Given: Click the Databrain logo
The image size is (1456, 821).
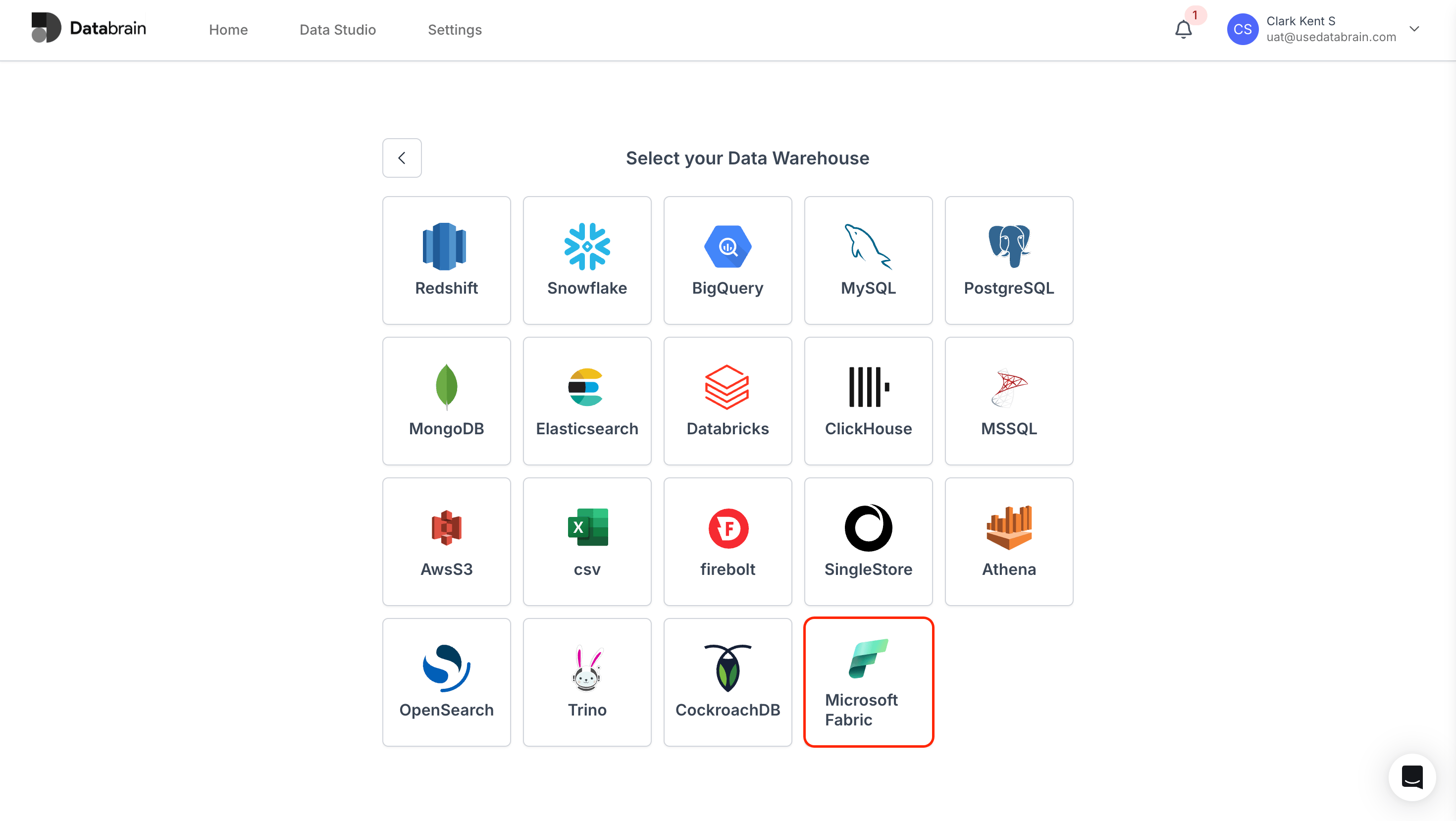Looking at the screenshot, I should click(x=89, y=28).
